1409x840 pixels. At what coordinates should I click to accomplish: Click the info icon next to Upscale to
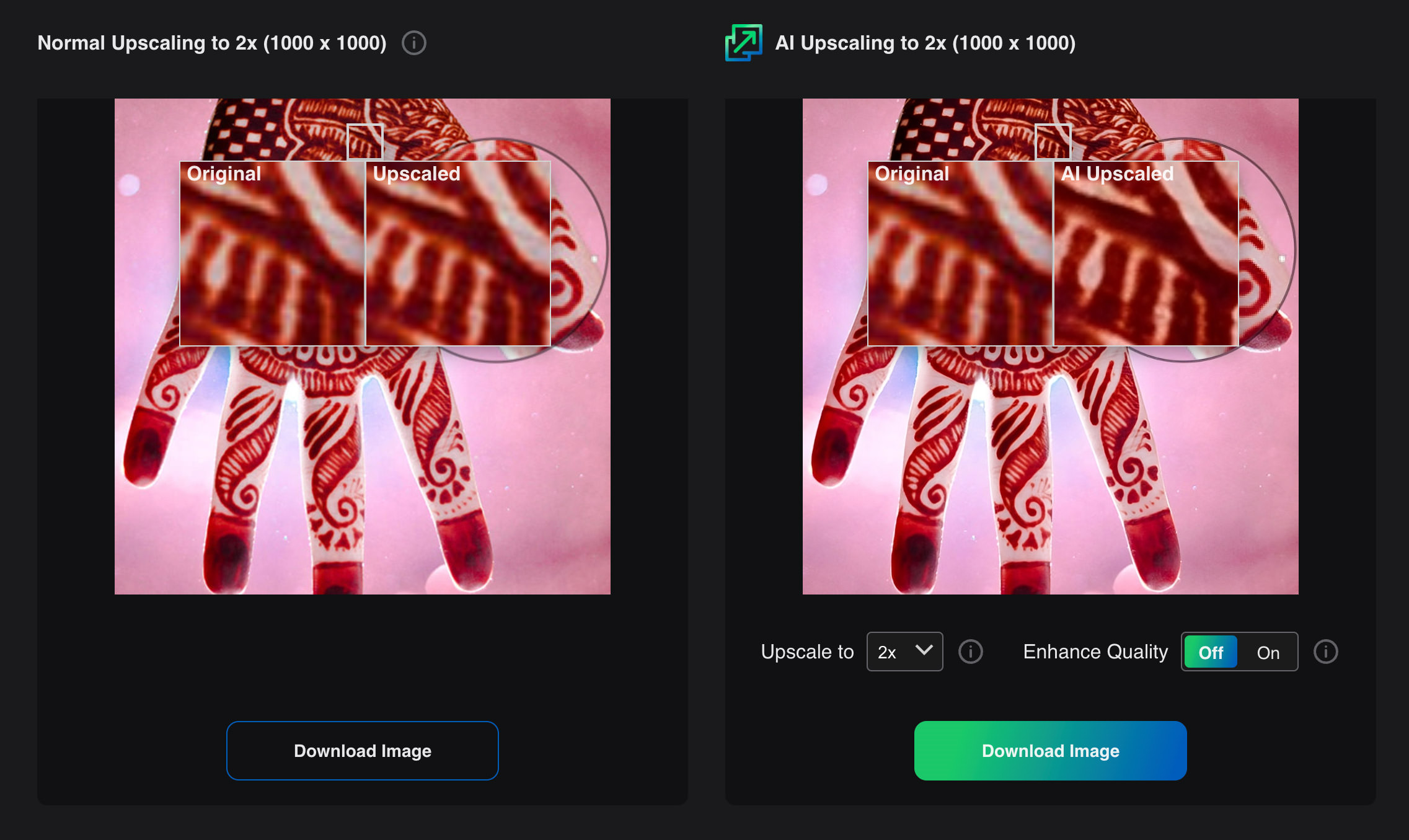click(969, 651)
